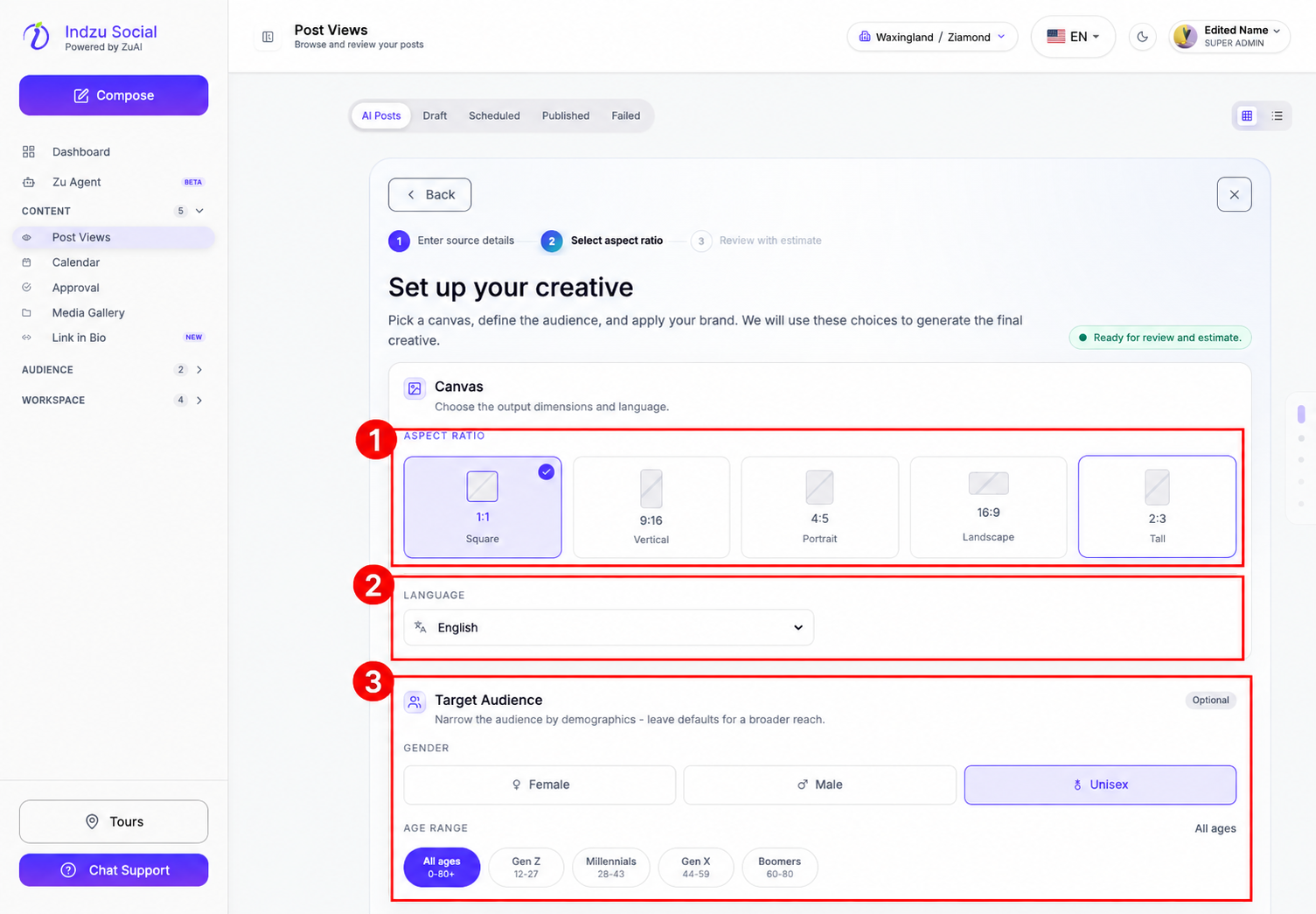This screenshot has width=1316, height=914.
Task: Close the creative setup panel
Action: point(1234,194)
